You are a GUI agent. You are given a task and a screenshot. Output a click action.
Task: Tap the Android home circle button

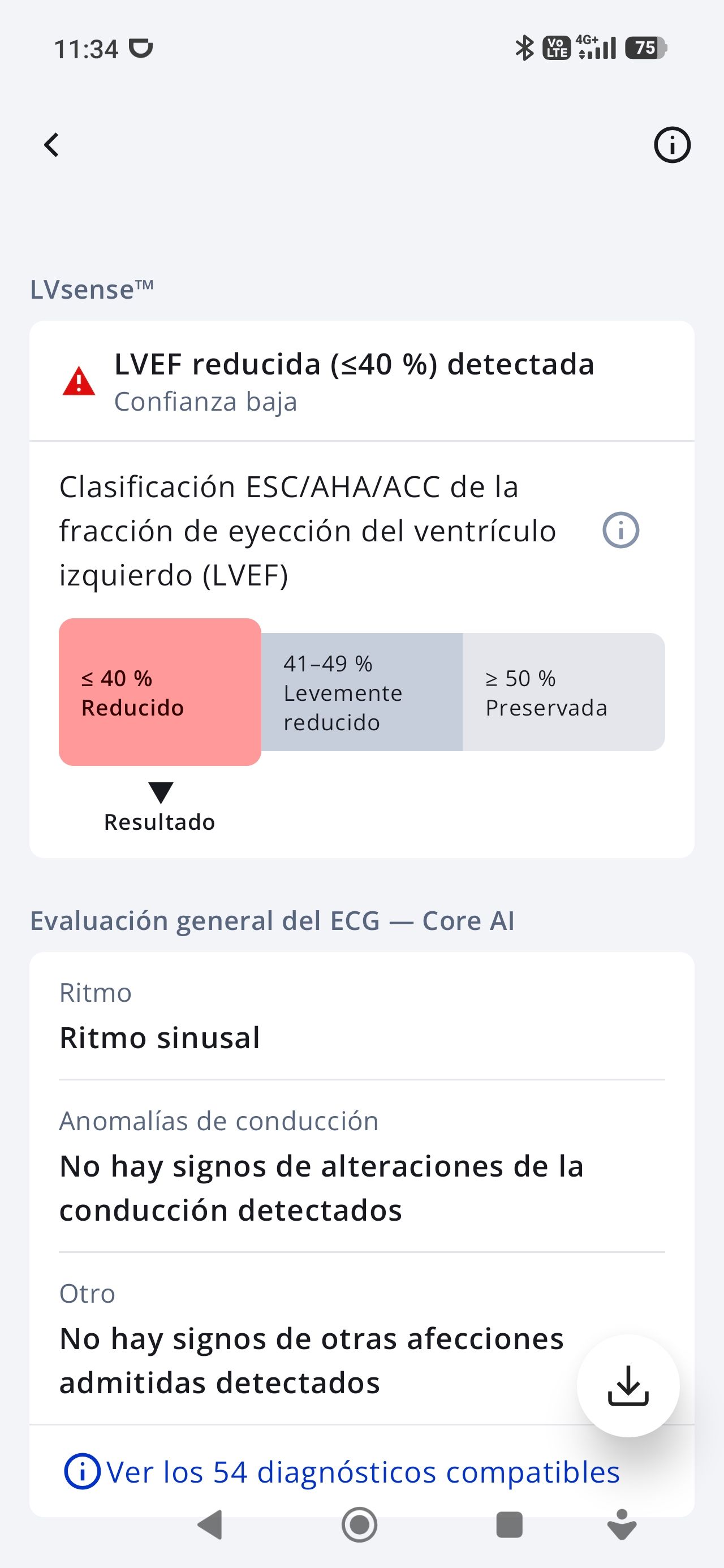tap(359, 1525)
